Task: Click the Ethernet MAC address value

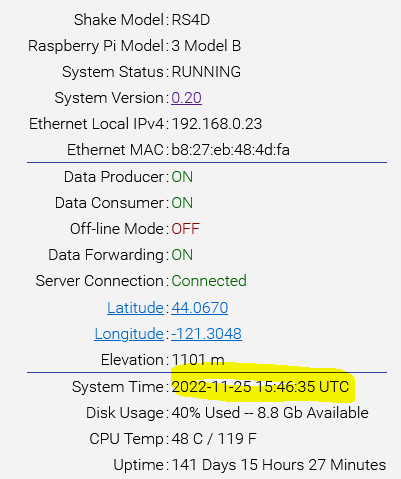Action: pyautogui.click(x=230, y=150)
